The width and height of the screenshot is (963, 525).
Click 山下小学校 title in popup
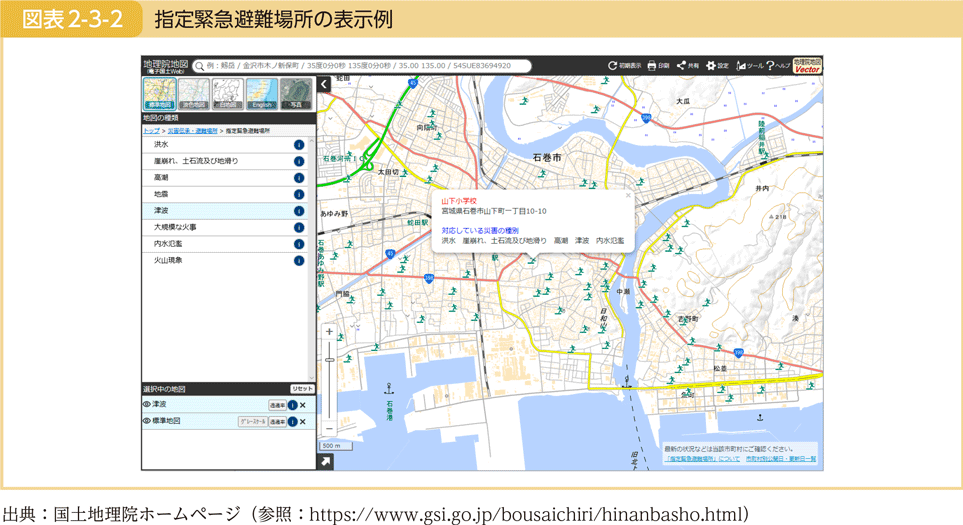[459, 201]
